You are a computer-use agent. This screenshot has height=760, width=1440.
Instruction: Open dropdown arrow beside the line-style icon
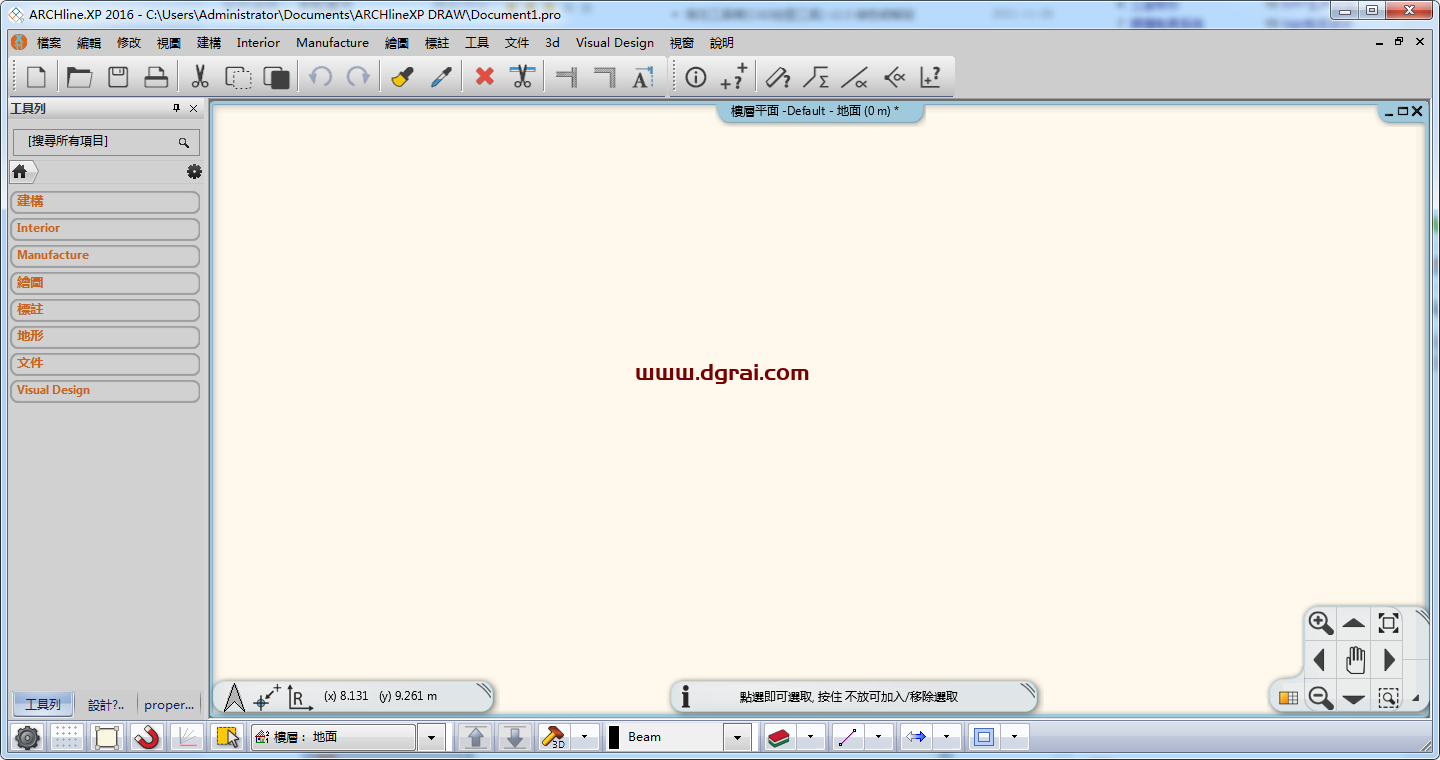pos(878,737)
